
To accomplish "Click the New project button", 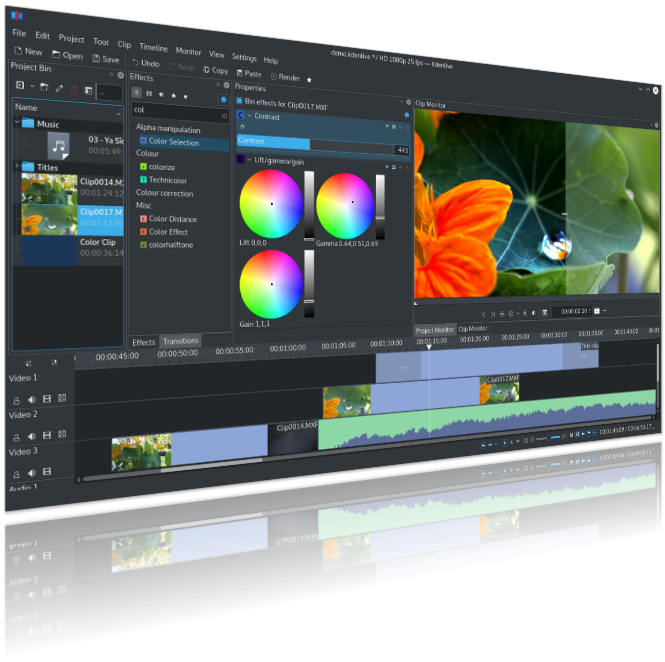I will tap(28, 51).
